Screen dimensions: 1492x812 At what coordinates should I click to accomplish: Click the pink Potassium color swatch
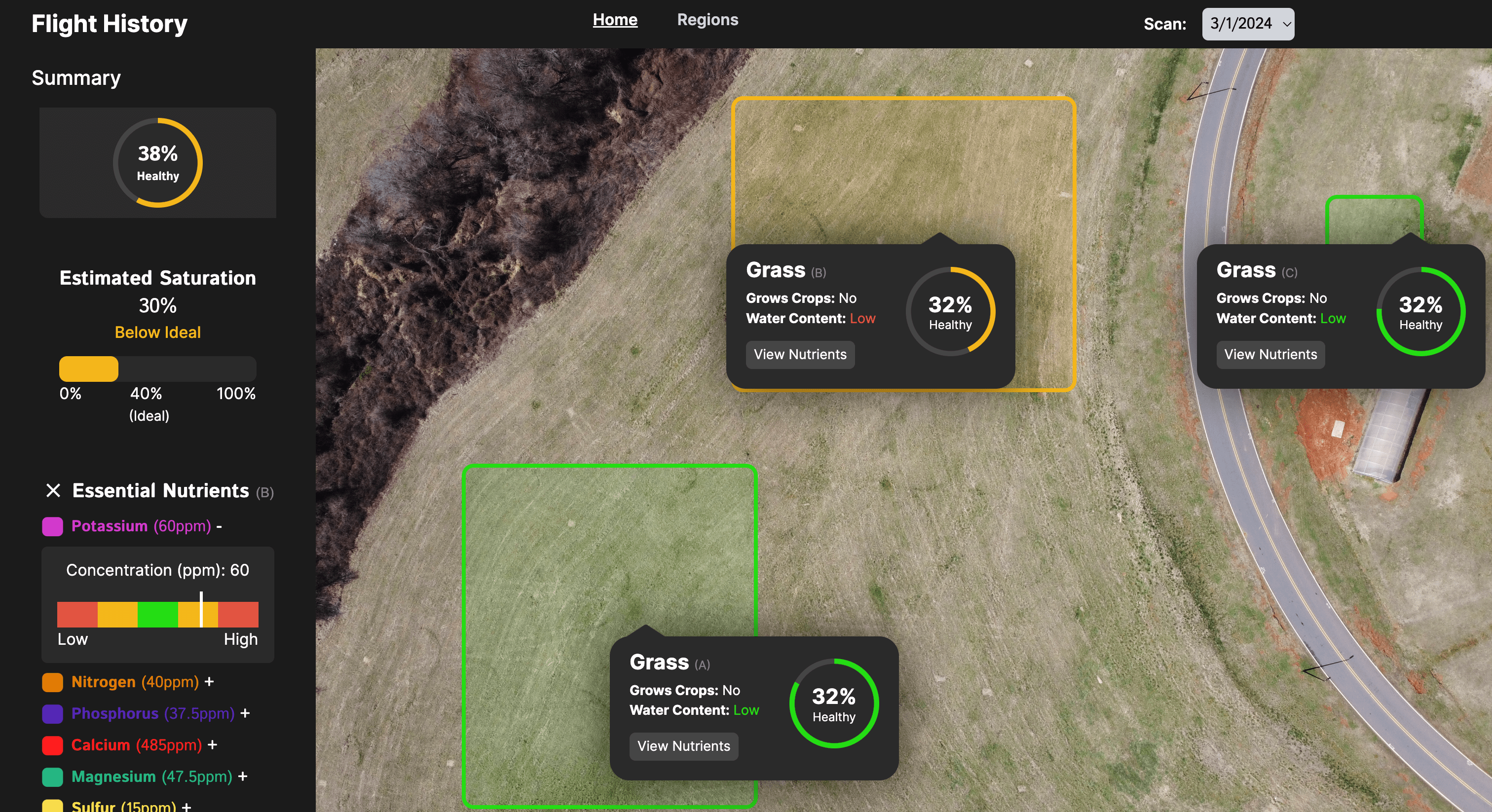(52, 526)
